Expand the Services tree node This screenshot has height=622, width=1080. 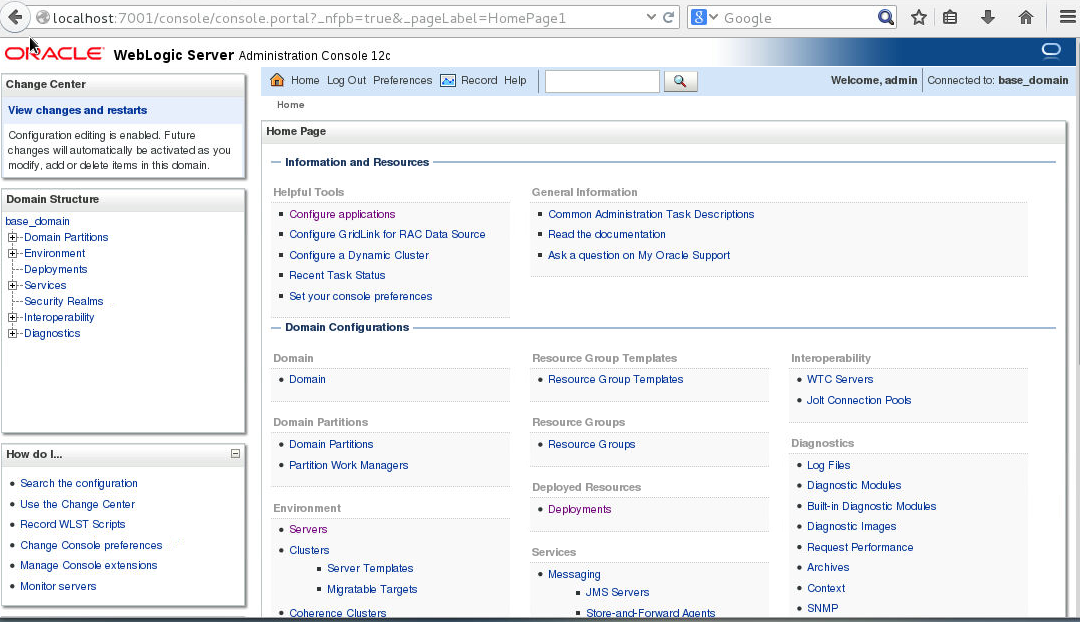(x=12, y=285)
